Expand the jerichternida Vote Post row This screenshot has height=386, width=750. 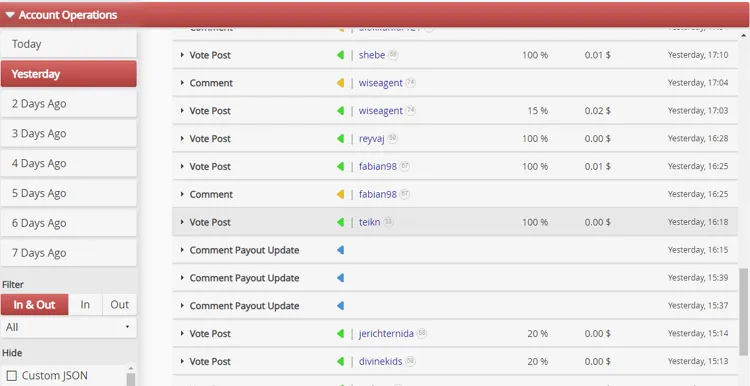tap(182, 333)
